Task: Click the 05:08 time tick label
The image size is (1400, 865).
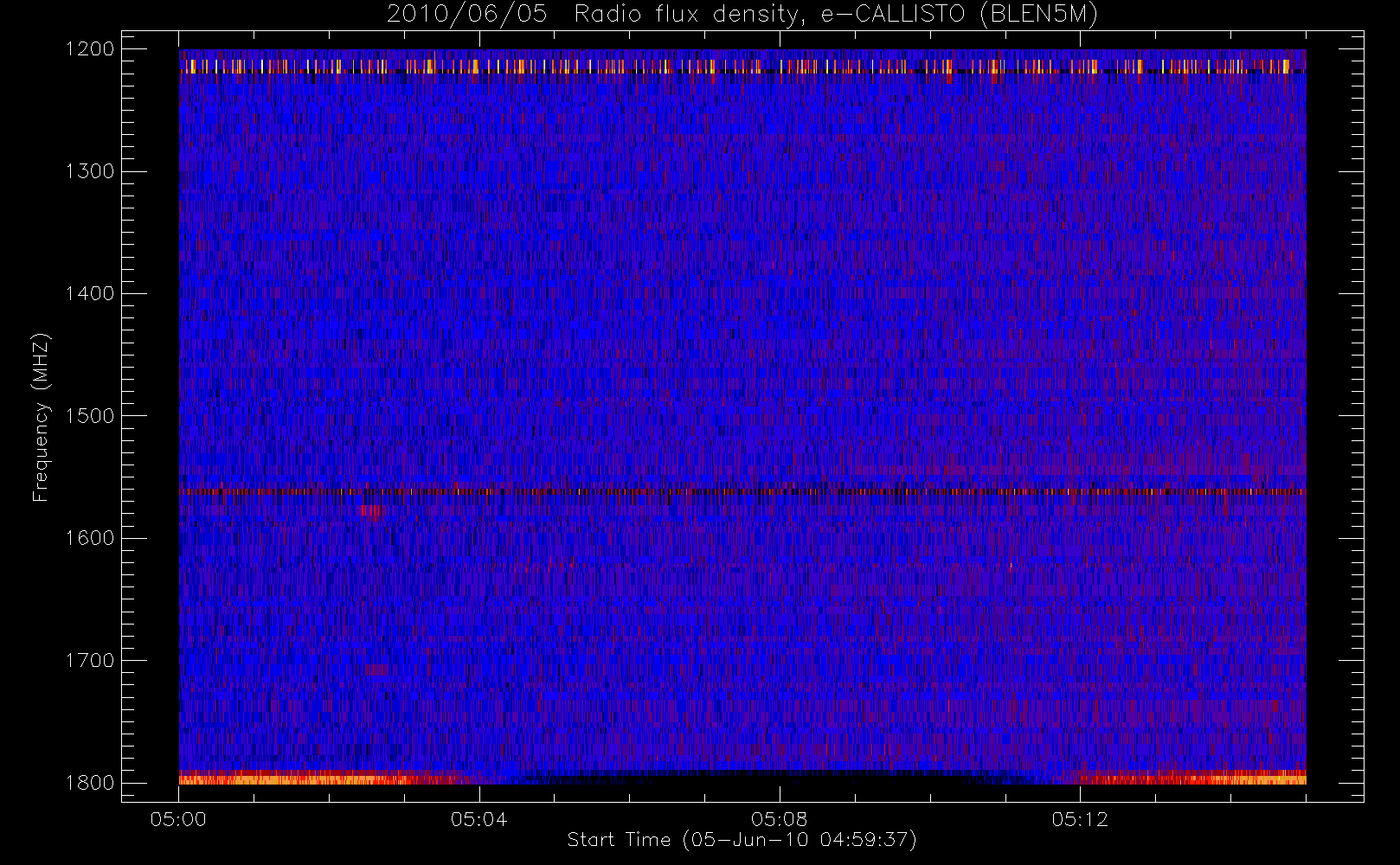Action: point(779,819)
